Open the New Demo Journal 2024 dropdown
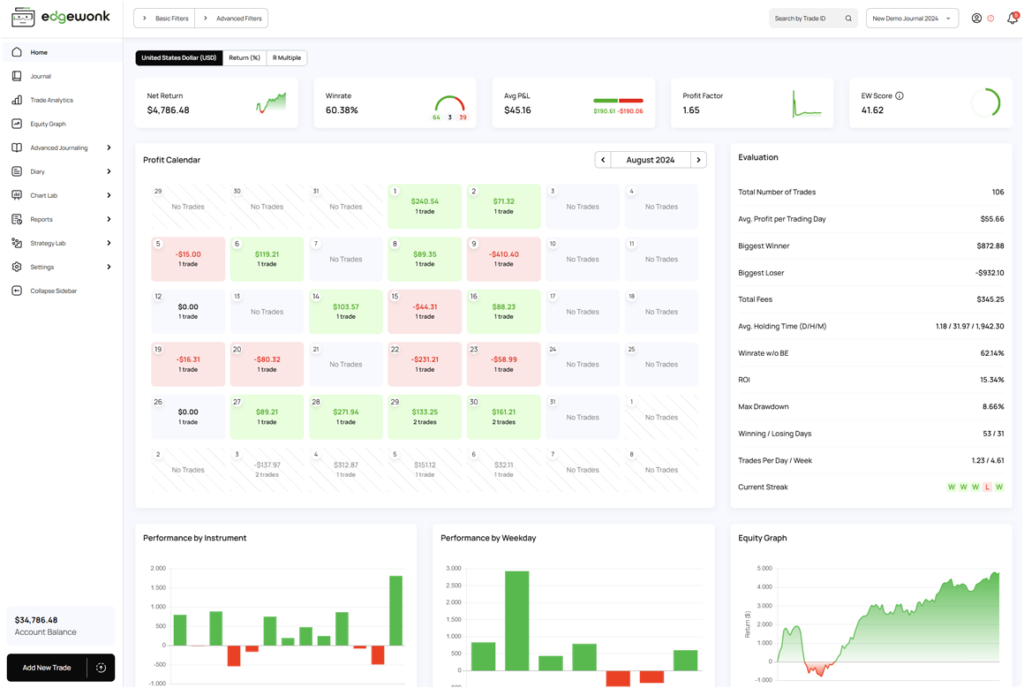This screenshot has height=688, width=1024. pos(912,18)
